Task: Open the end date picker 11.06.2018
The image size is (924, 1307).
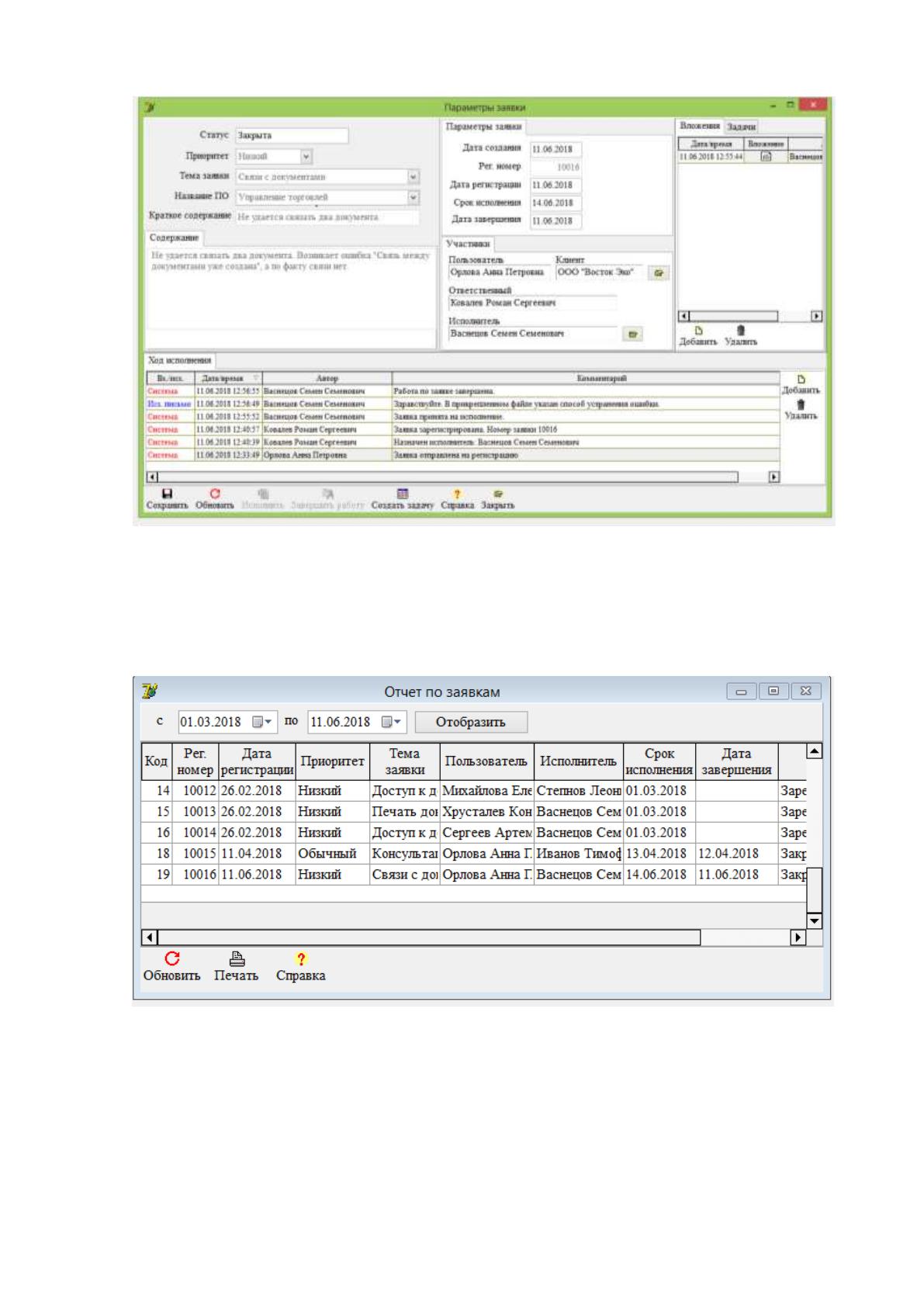Action: tap(392, 722)
